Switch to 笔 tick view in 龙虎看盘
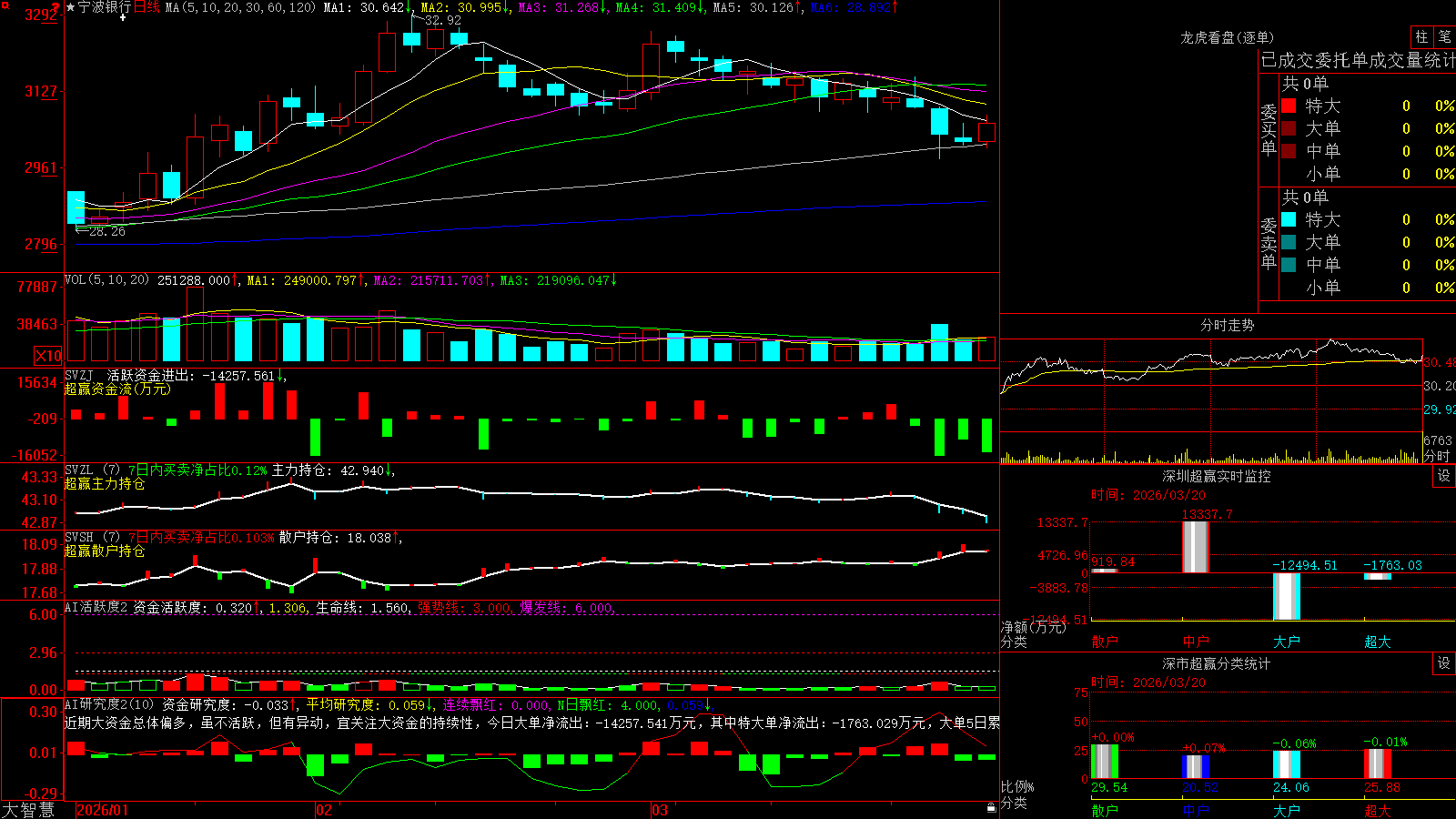Image resolution: width=1456 pixels, height=819 pixels. tap(1444, 37)
